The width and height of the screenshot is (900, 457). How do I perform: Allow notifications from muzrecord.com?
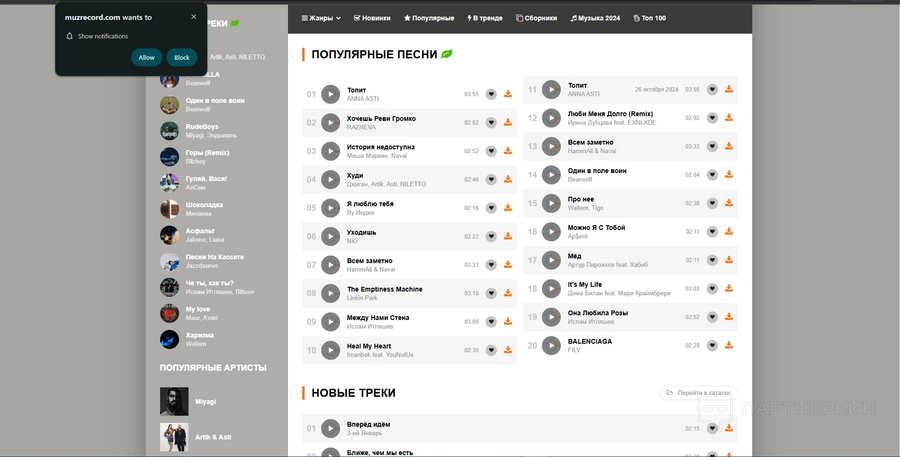pos(146,57)
